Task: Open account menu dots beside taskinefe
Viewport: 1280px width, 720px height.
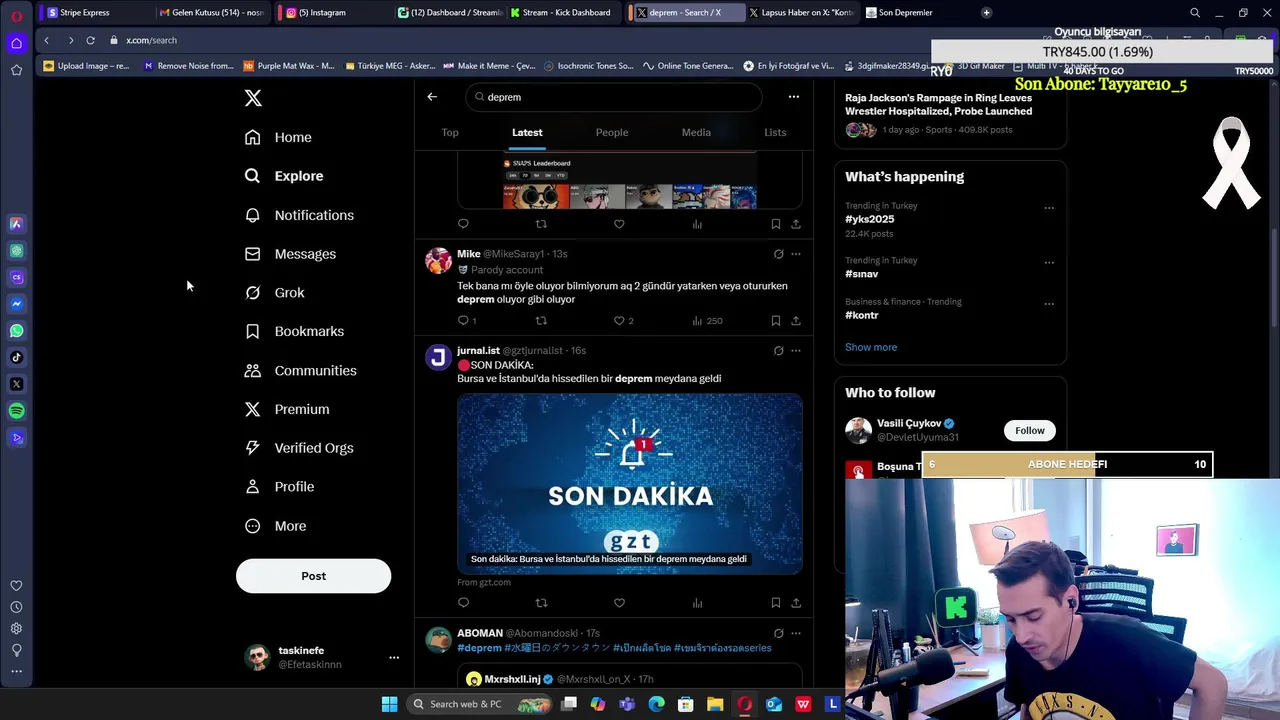Action: [394, 658]
